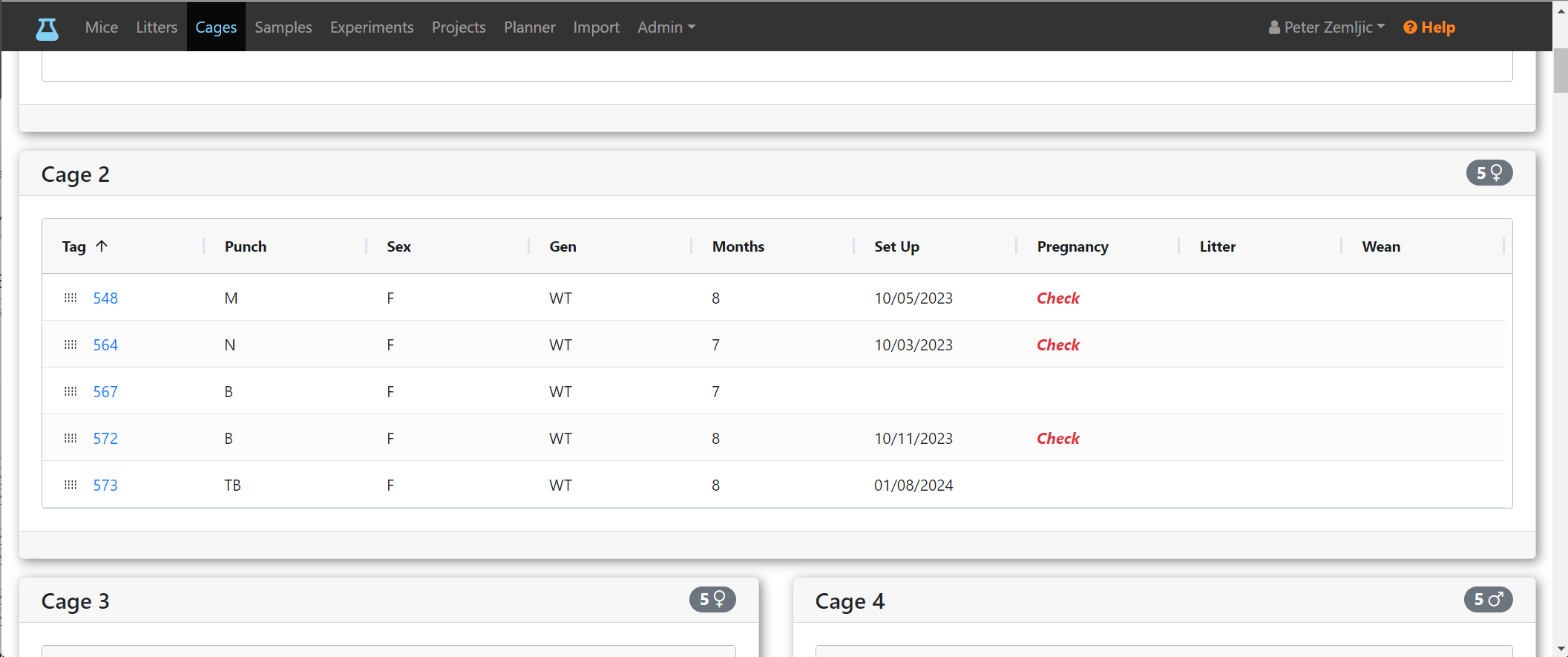Sort by the Pregnancy column header
The height and width of the screenshot is (657, 1568).
pyautogui.click(x=1073, y=246)
